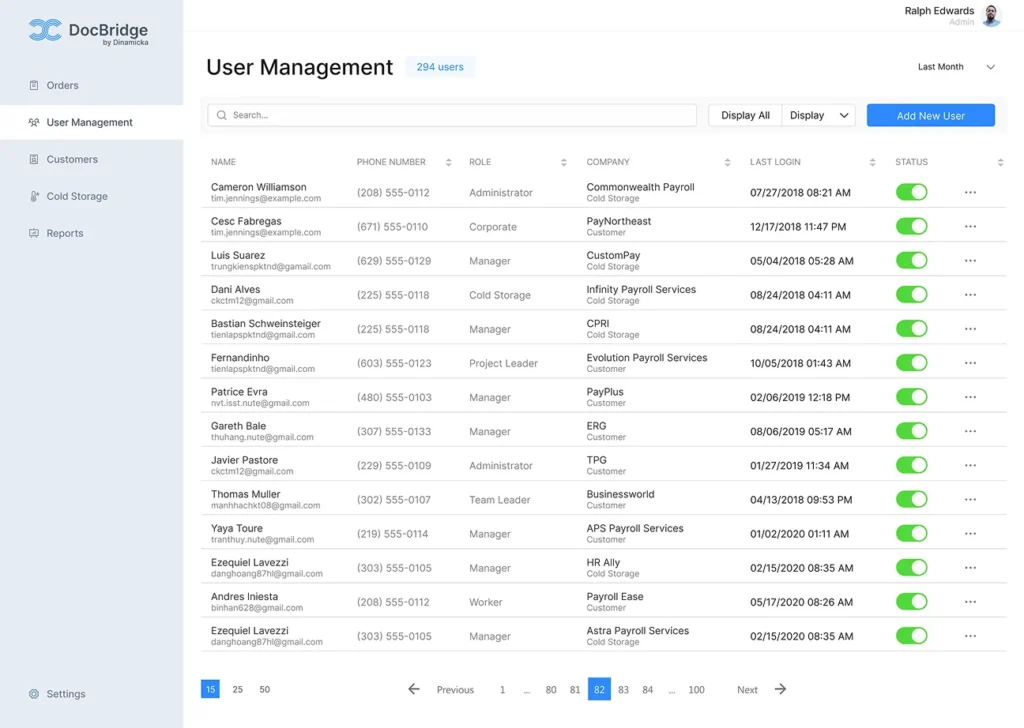Open more options for Gareth Bale
The image size is (1024, 728).
tap(970, 431)
